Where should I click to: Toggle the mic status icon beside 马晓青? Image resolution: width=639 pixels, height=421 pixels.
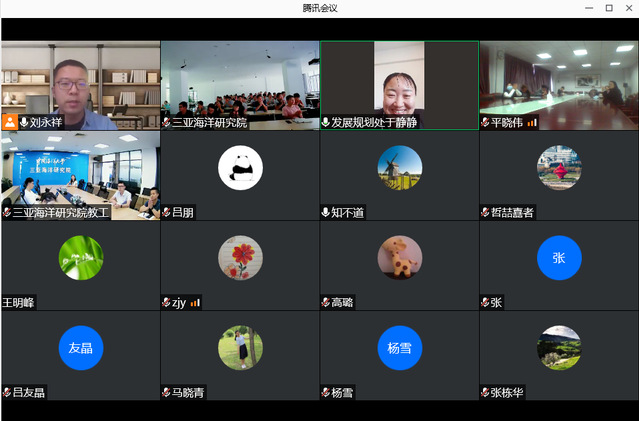pyautogui.click(x=166, y=392)
